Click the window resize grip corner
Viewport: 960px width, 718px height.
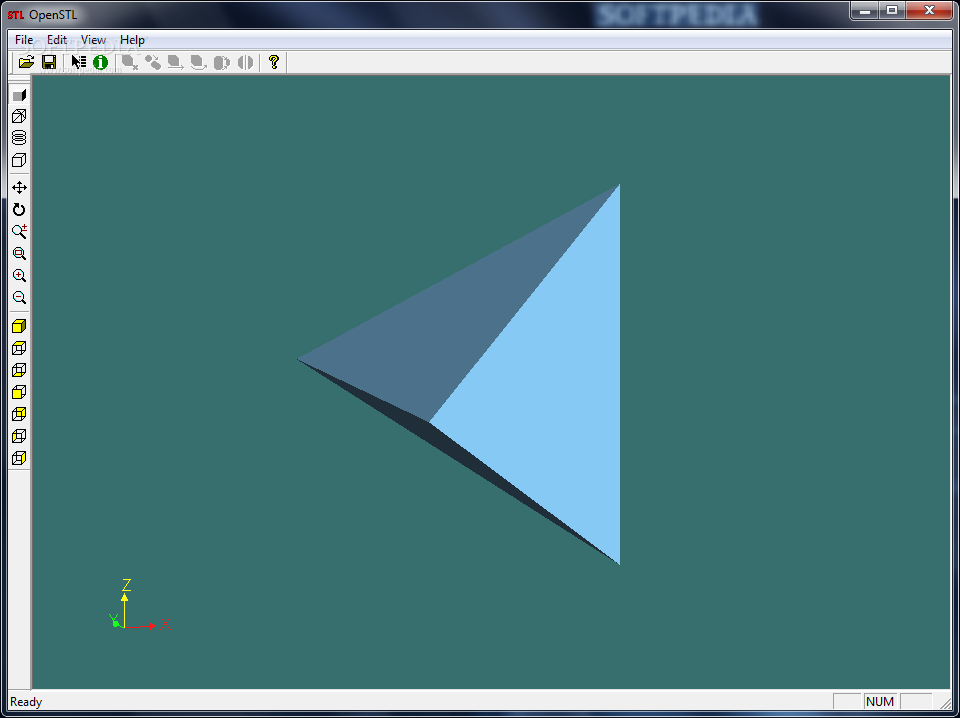945,702
